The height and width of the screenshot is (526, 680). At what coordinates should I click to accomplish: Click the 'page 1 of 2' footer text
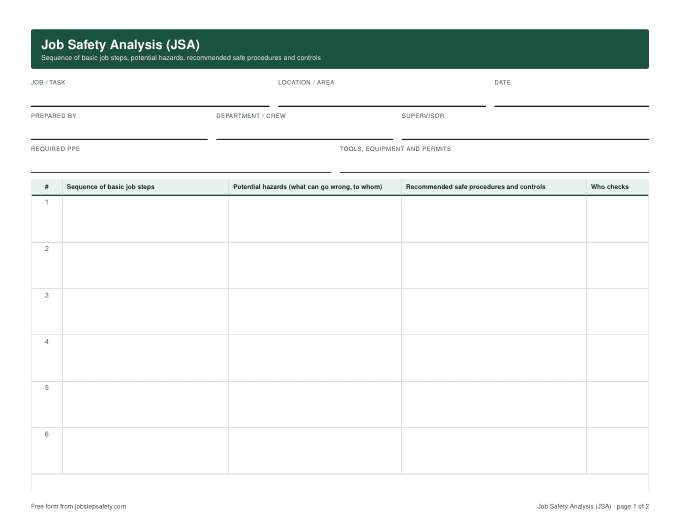click(x=633, y=506)
